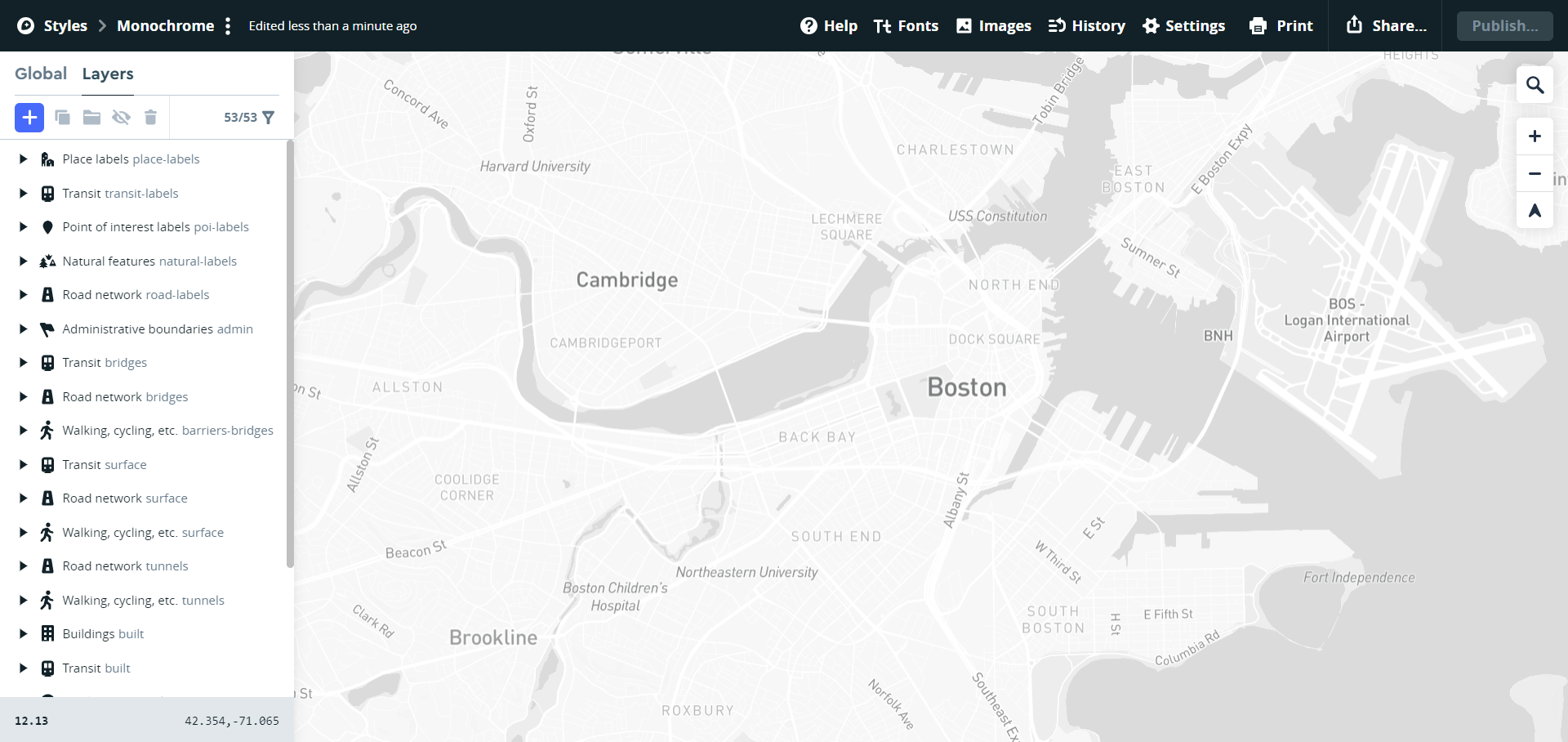Screen dimensions: 1568x742
Task: Click the Publish button
Action: point(1504,26)
